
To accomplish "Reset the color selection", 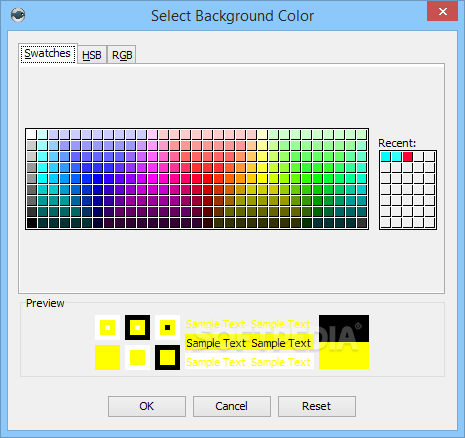I will coord(317,406).
